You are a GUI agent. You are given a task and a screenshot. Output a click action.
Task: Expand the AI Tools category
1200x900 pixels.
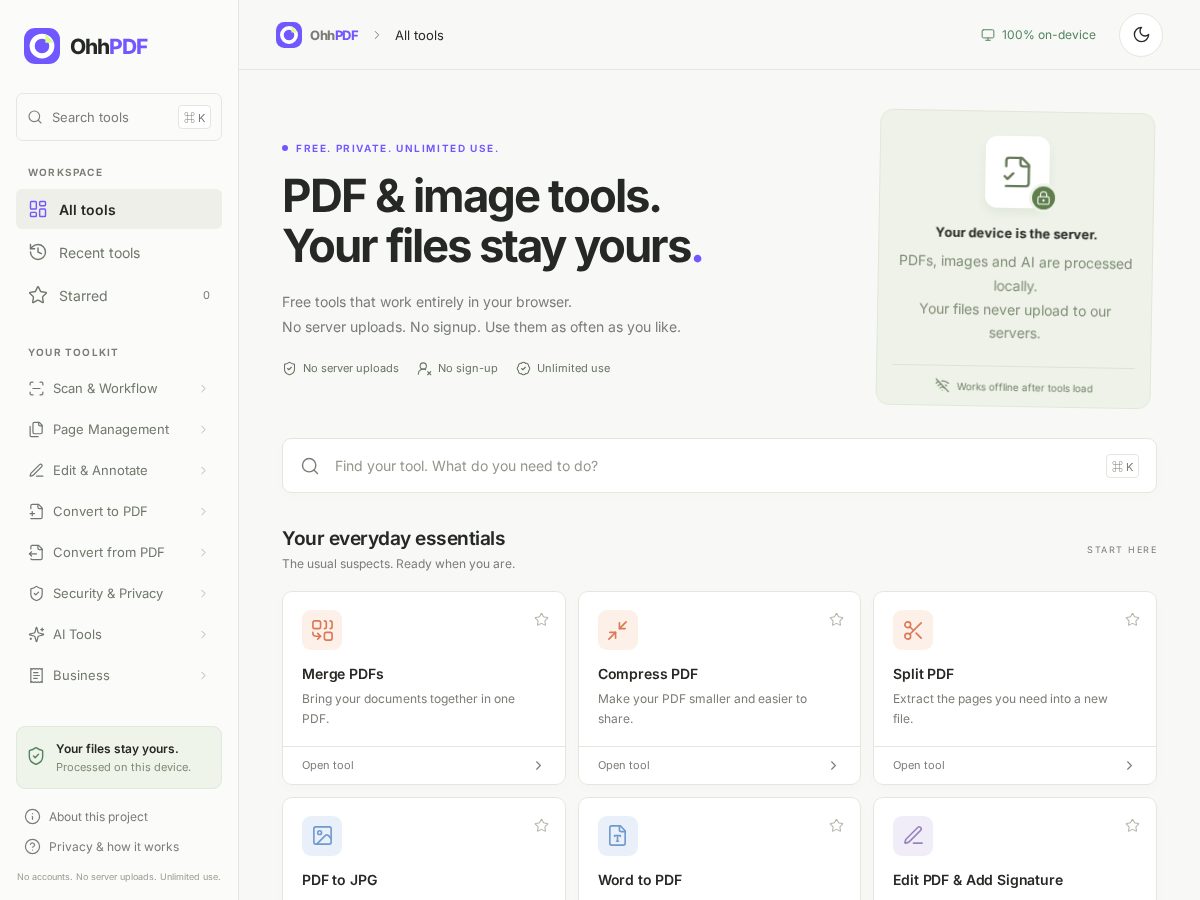(x=119, y=634)
